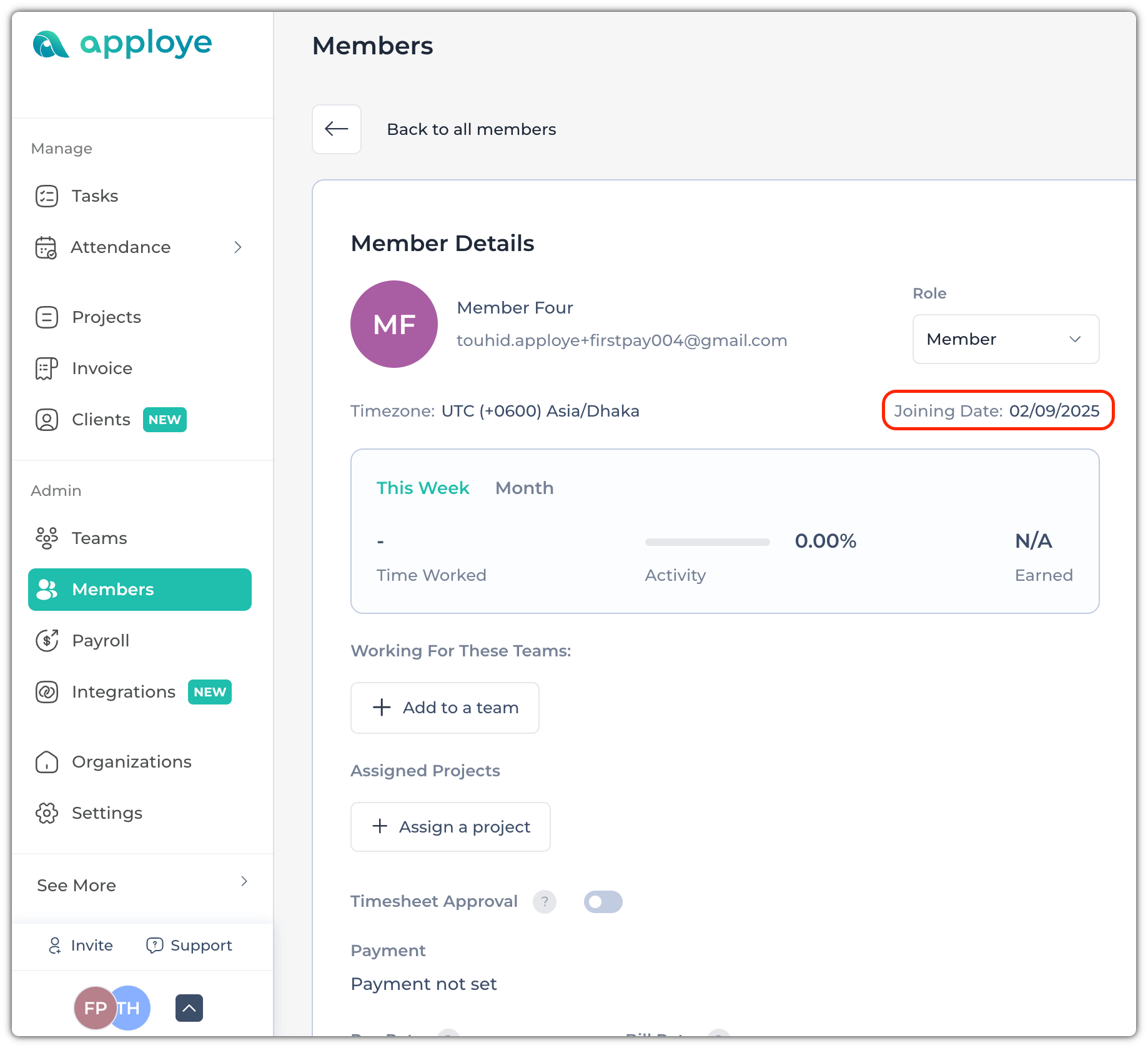
Task: Click the MF member avatar
Action: 394,324
